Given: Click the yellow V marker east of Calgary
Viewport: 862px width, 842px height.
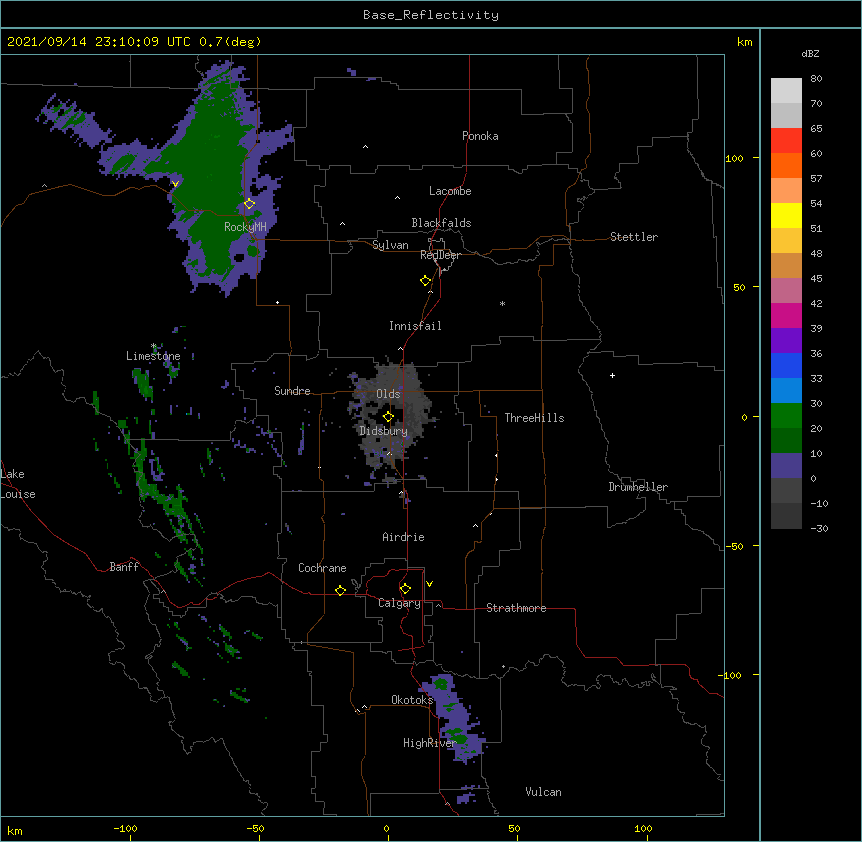Looking at the screenshot, I should pyautogui.click(x=429, y=584).
